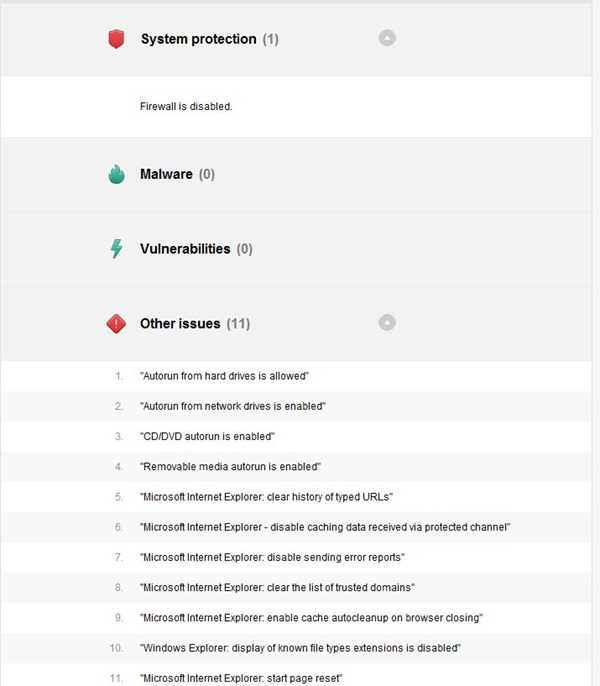Click the red diamond Other issues icon
600x686 pixels.
pyautogui.click(x=117, y=324)
